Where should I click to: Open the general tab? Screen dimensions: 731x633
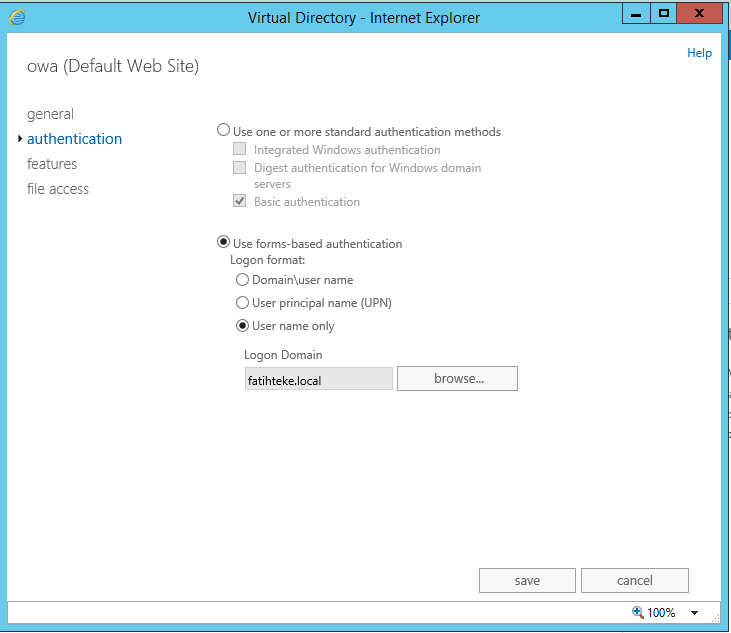50,114
